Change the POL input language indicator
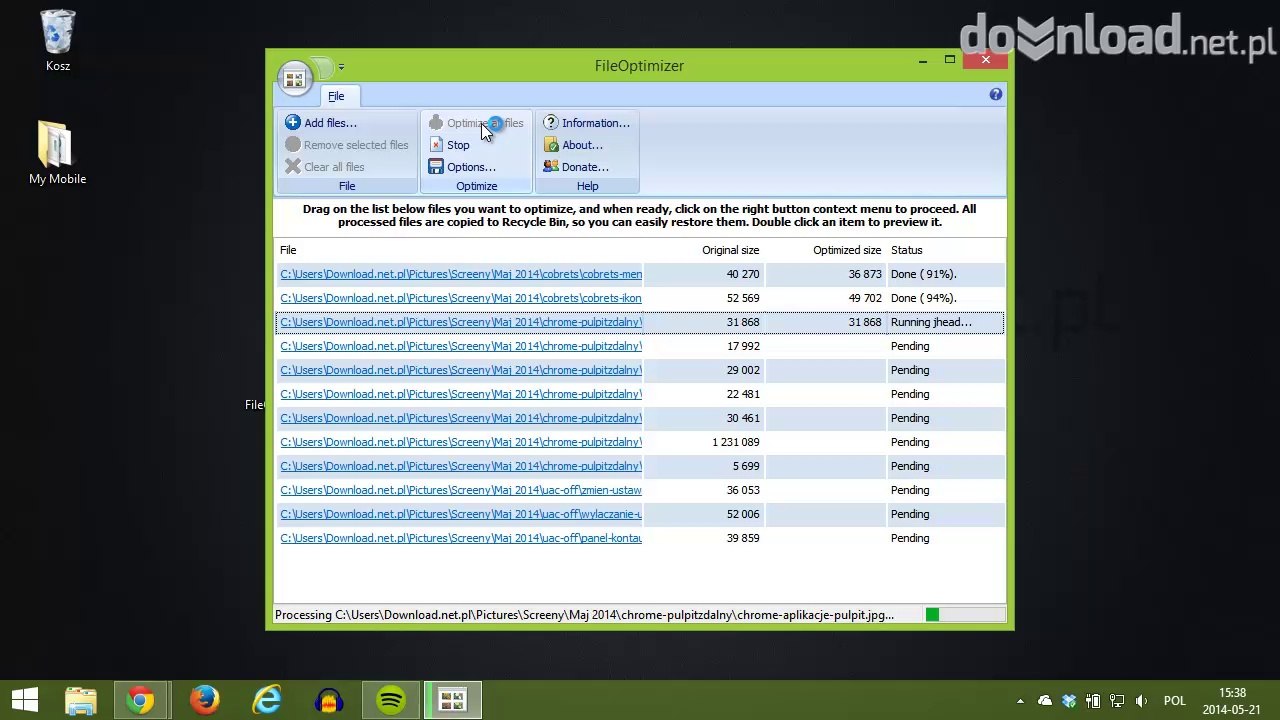The height and width of the screenshot is (720, 1280). [1175, 701]
